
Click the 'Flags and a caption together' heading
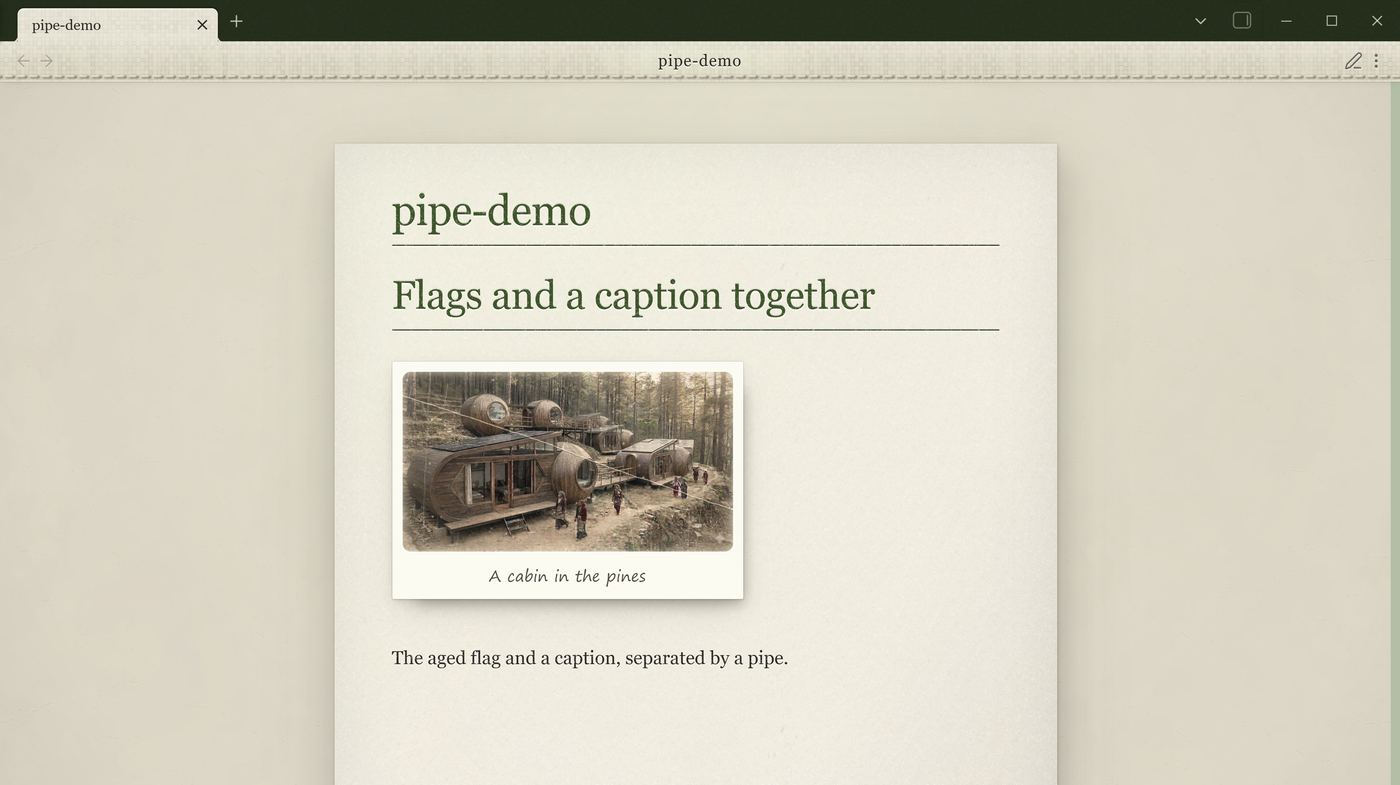(x=633, y=296)
